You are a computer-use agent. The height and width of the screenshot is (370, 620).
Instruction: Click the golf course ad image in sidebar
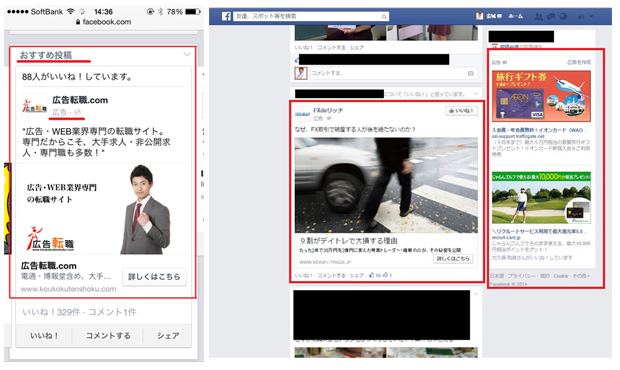[x=541, y=198]
